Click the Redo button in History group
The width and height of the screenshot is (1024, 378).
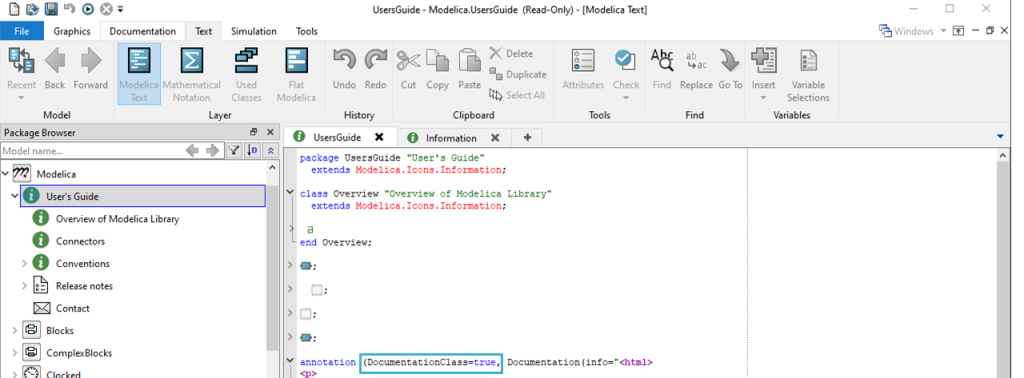pyautogui.click(x=376, y=69)
